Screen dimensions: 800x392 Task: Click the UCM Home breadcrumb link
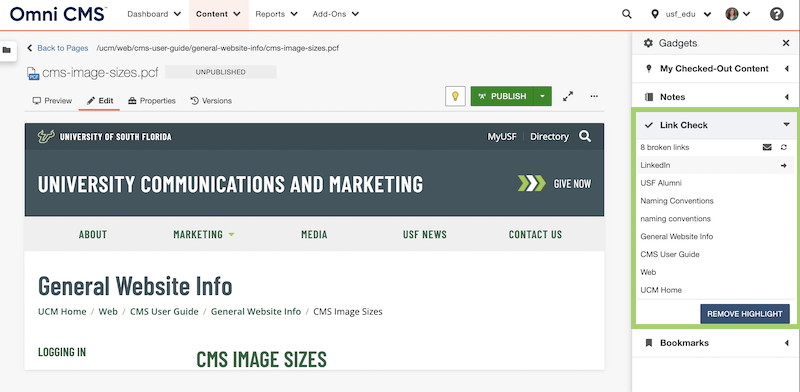[62, 311]
